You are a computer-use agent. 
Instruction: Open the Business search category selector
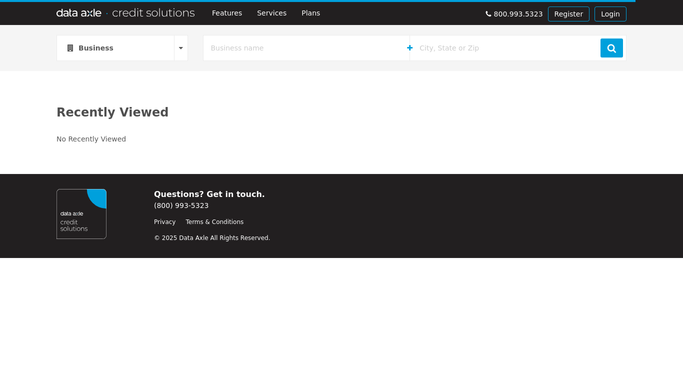click(115, 48)
